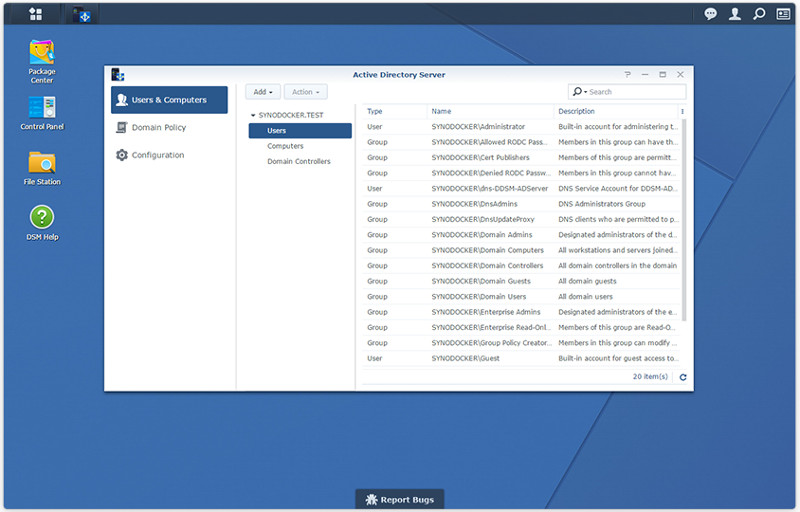This screenshot has width=800, height=512.
Task: Open the column options menu icon
Action: pyautogui.click(x=682, y=111)
